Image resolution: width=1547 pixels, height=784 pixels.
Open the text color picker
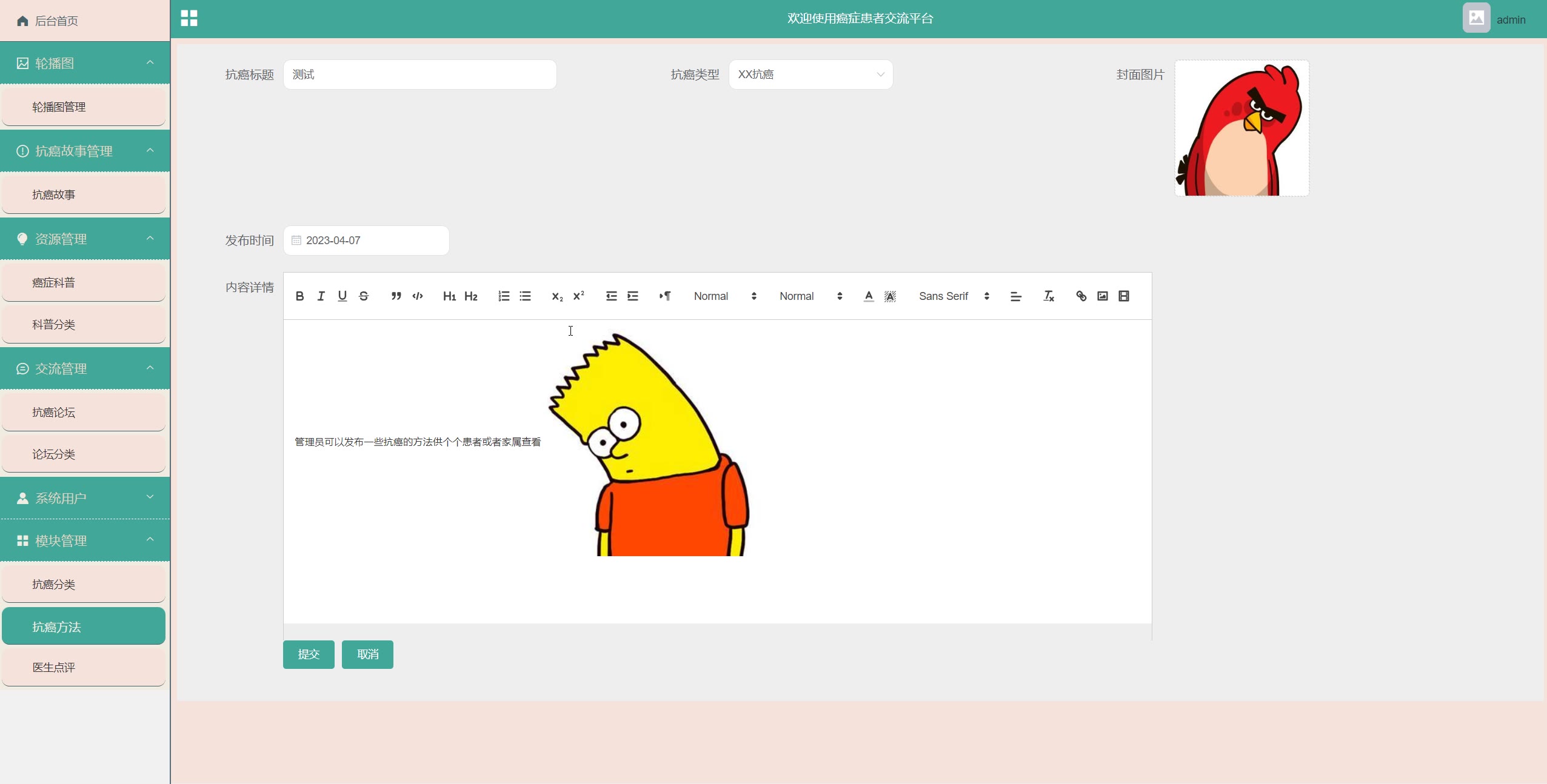868,296
